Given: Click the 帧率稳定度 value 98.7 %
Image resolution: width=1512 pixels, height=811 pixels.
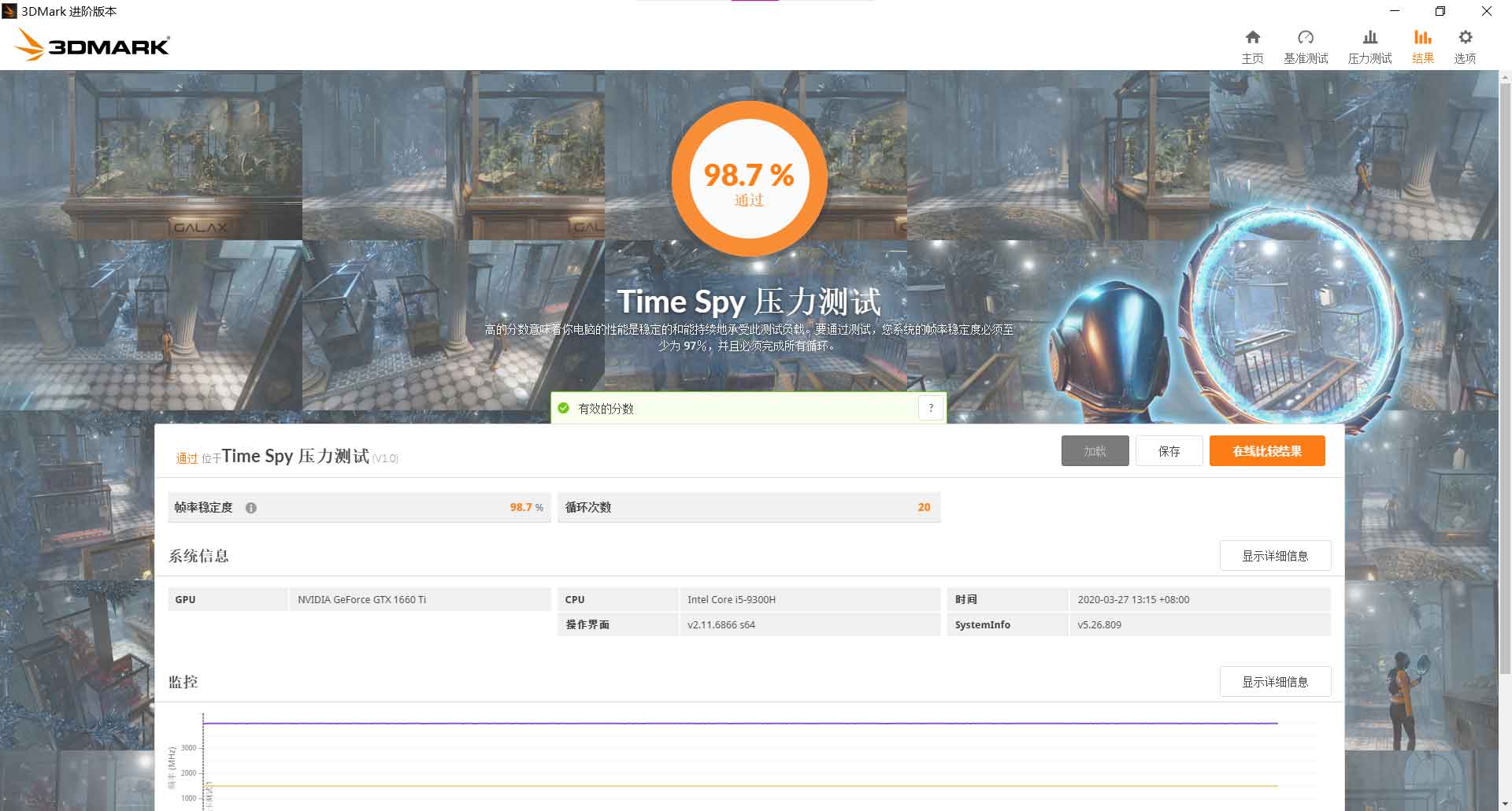Looking at the screenshot, I should click(x=526, y=508).
